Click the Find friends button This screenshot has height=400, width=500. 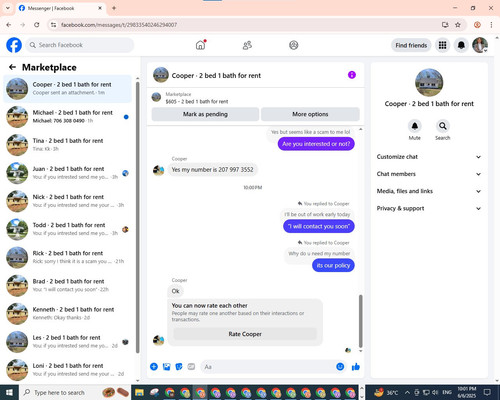(411, 45)
